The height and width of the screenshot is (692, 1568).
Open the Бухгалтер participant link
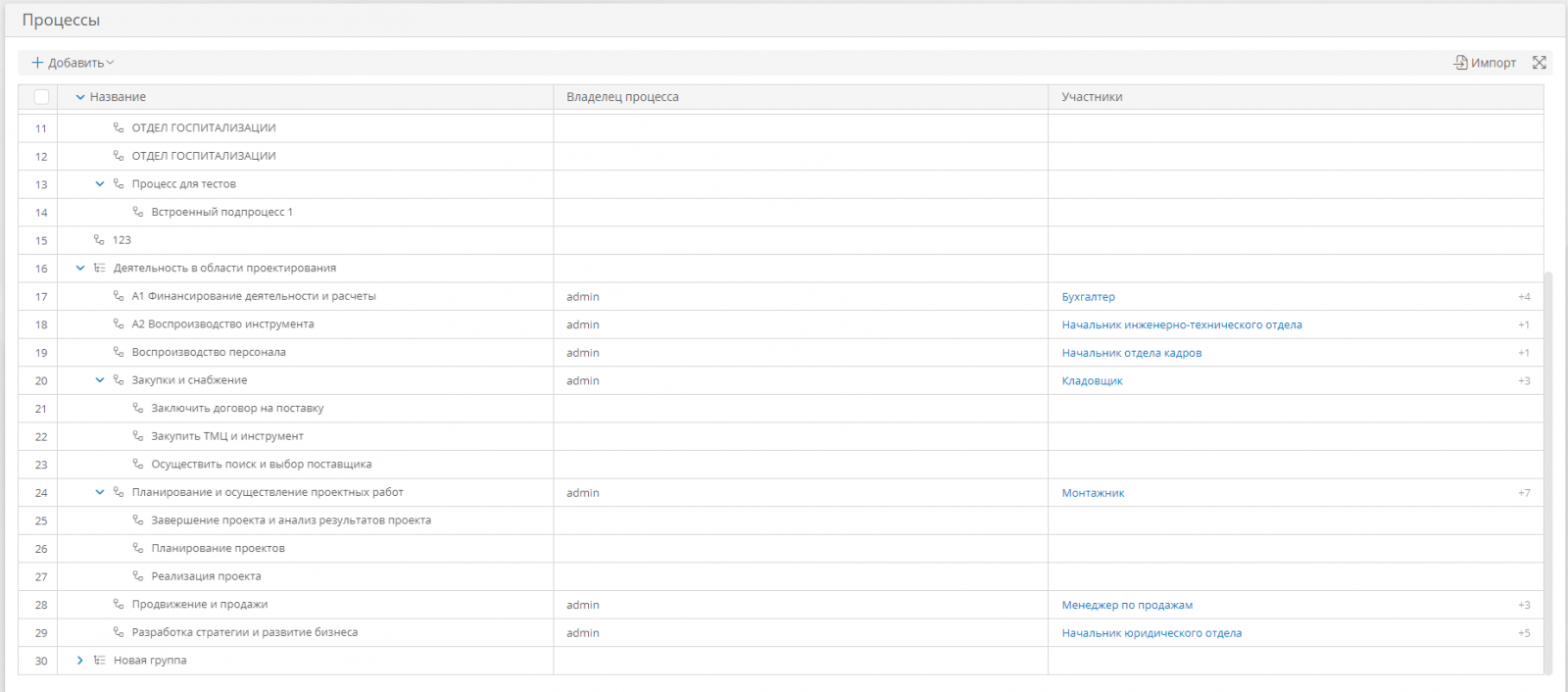click(1088, 297)
